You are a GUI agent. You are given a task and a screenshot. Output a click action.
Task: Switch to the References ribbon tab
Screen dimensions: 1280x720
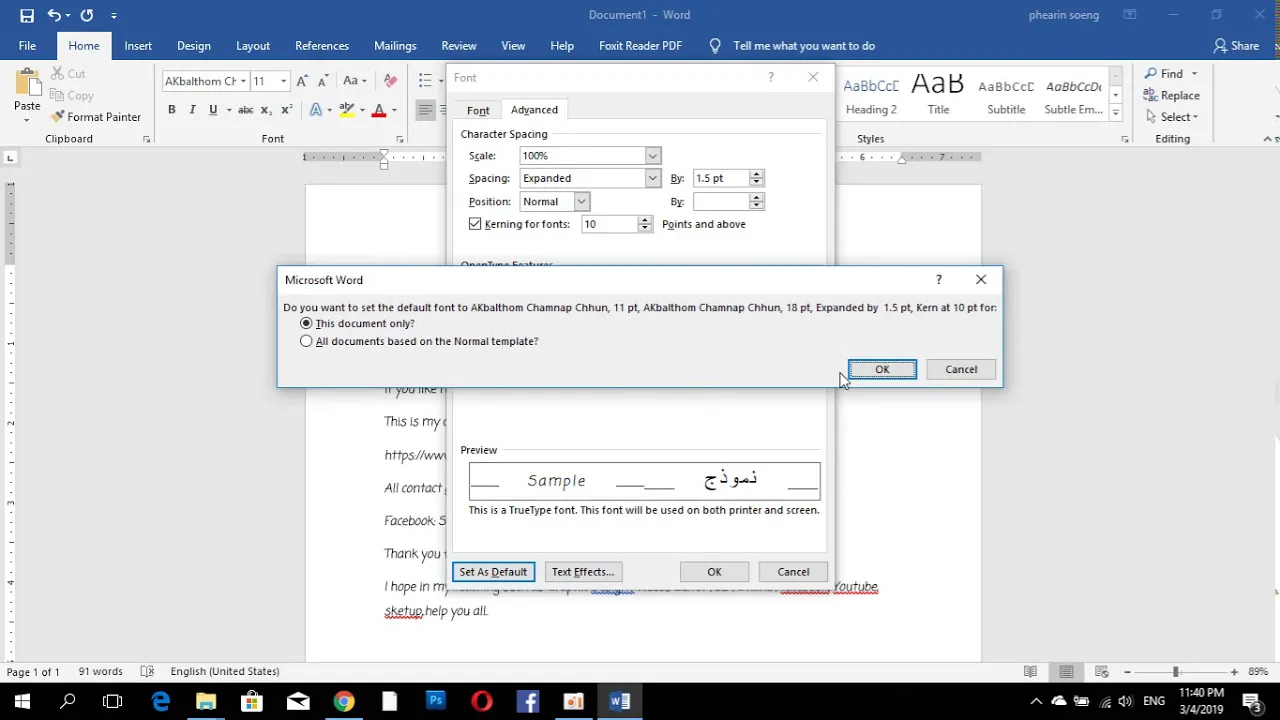click(x=322, y=46)
